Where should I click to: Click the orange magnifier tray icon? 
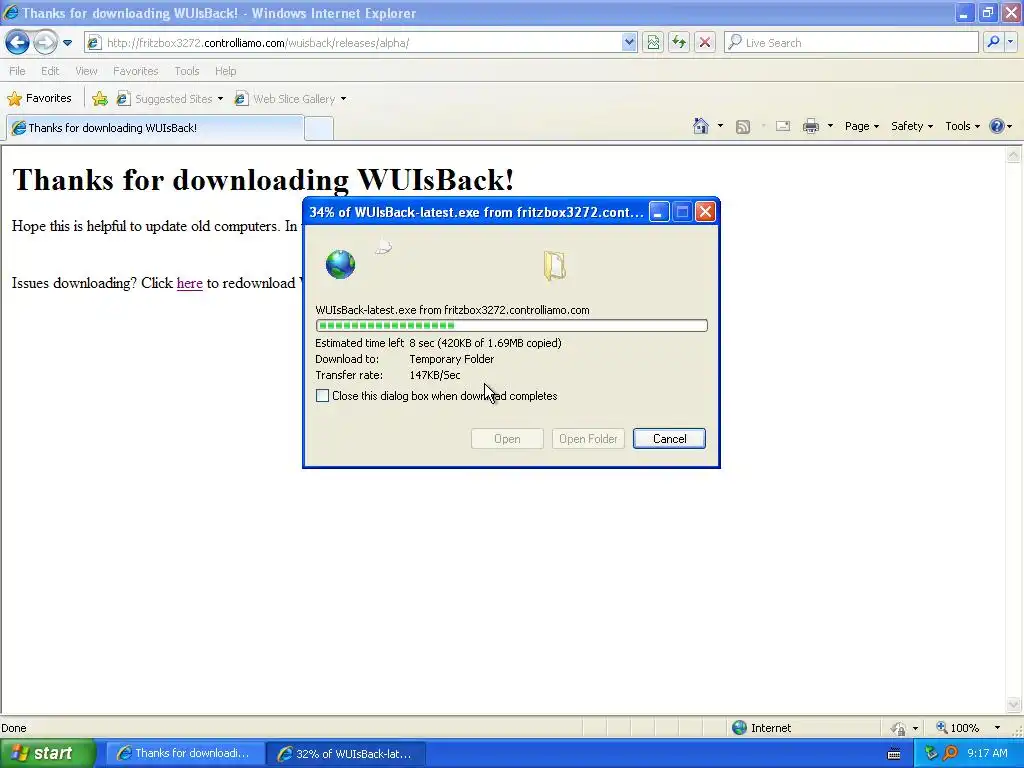click(x=950, y=754)
